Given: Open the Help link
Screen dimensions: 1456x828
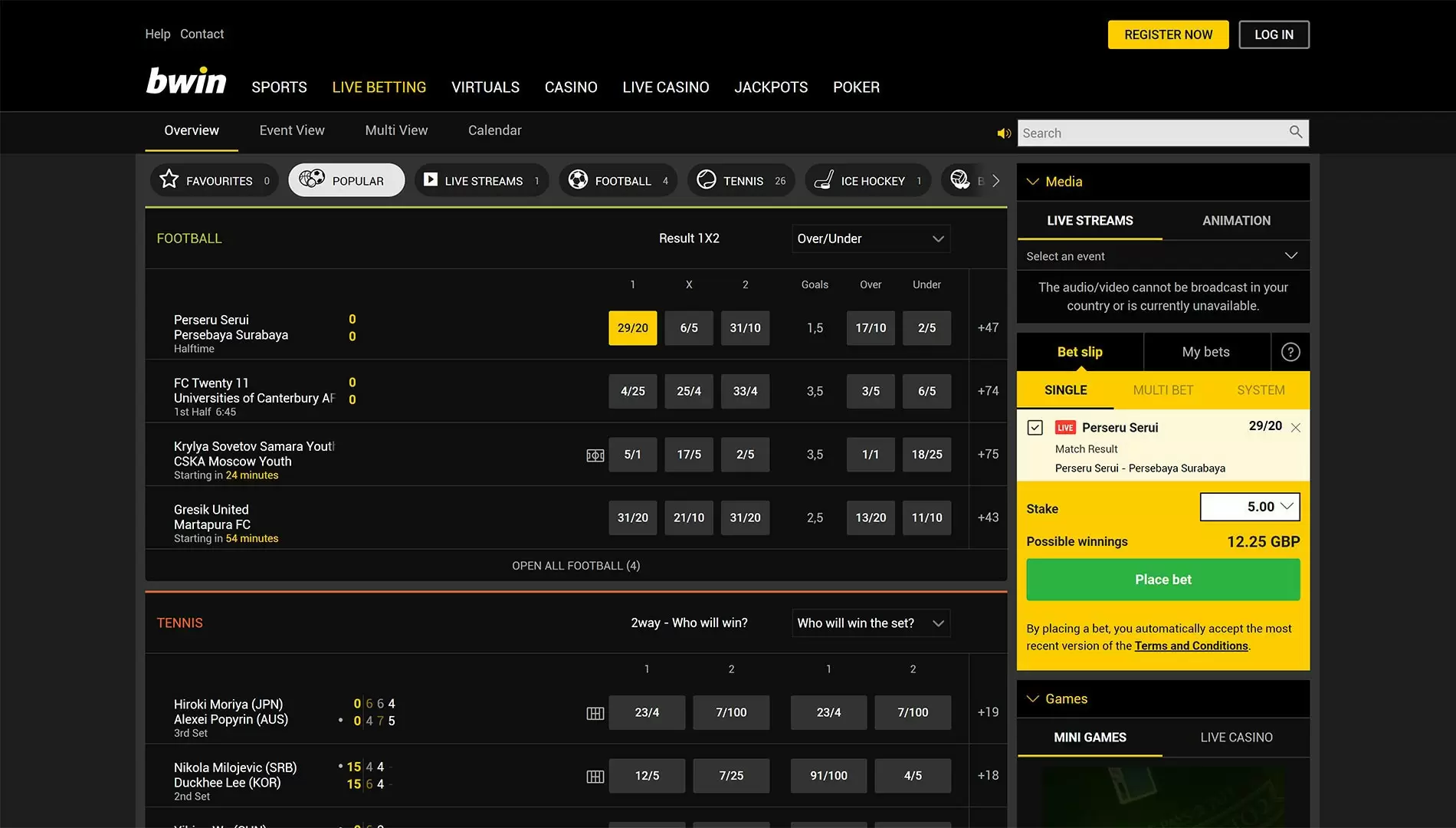Looking at the screenshot, I should coord(158,34).
